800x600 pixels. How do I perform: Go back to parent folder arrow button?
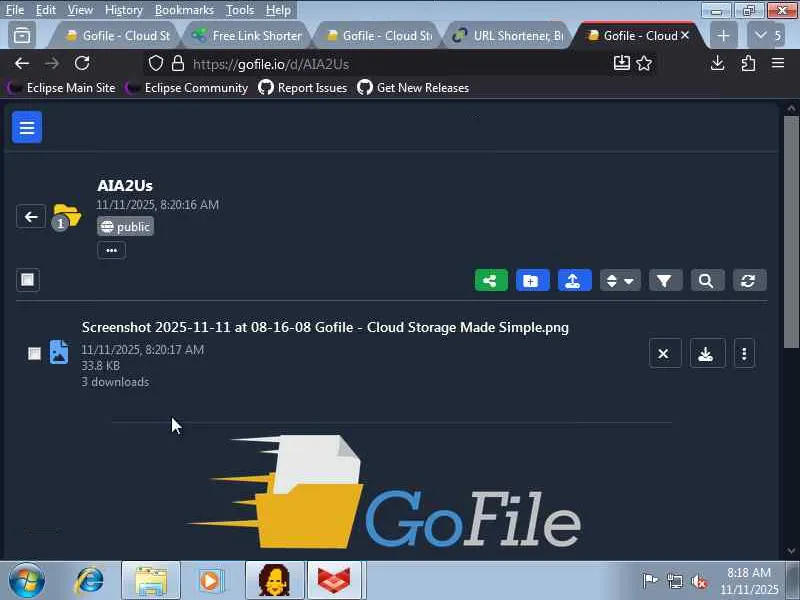[31, 217]
